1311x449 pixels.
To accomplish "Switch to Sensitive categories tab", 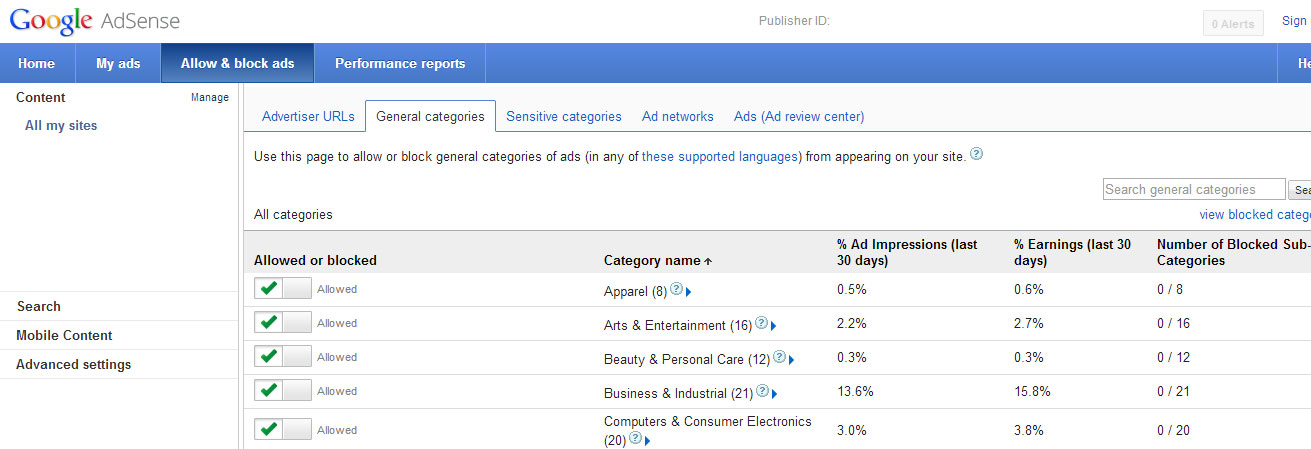I will click(x=564, y=117).
